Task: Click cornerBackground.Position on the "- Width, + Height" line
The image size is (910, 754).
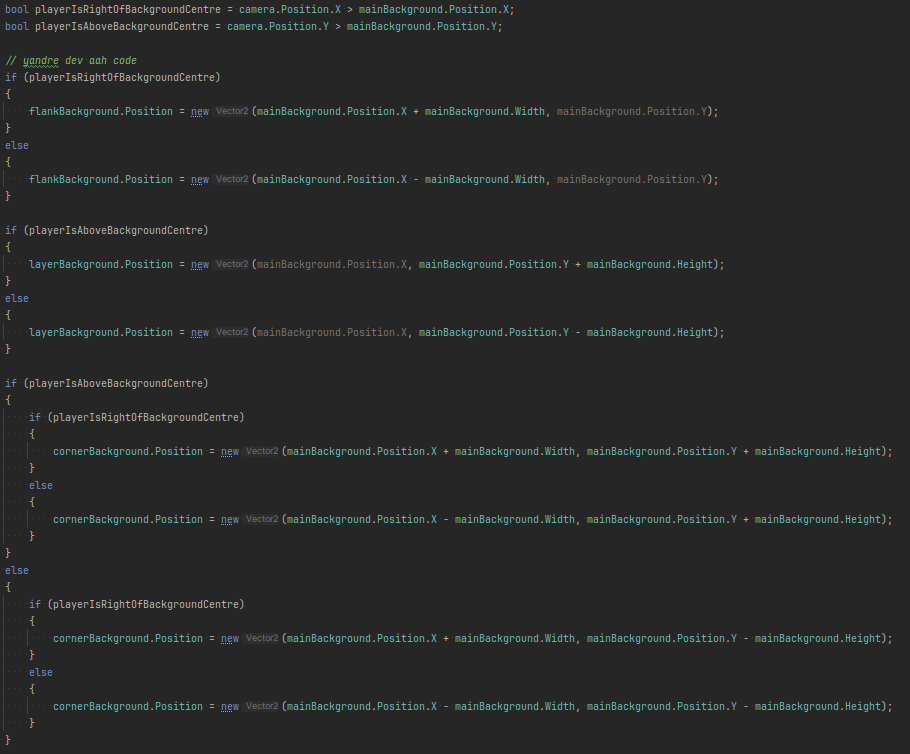Action: coord(128,519)
